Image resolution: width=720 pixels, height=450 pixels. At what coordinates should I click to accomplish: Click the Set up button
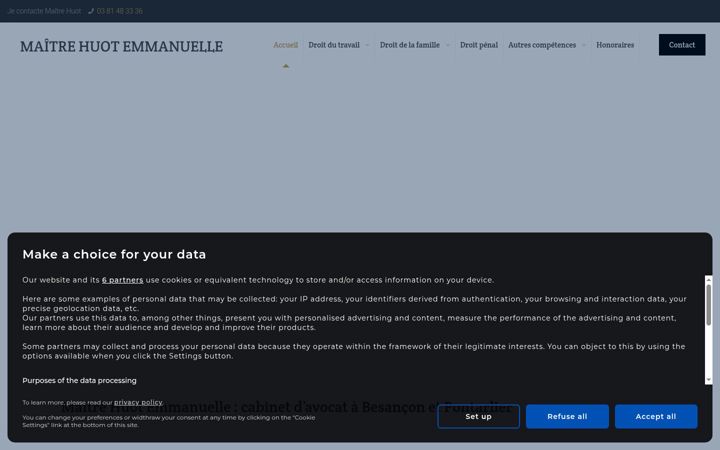[478, 416]
